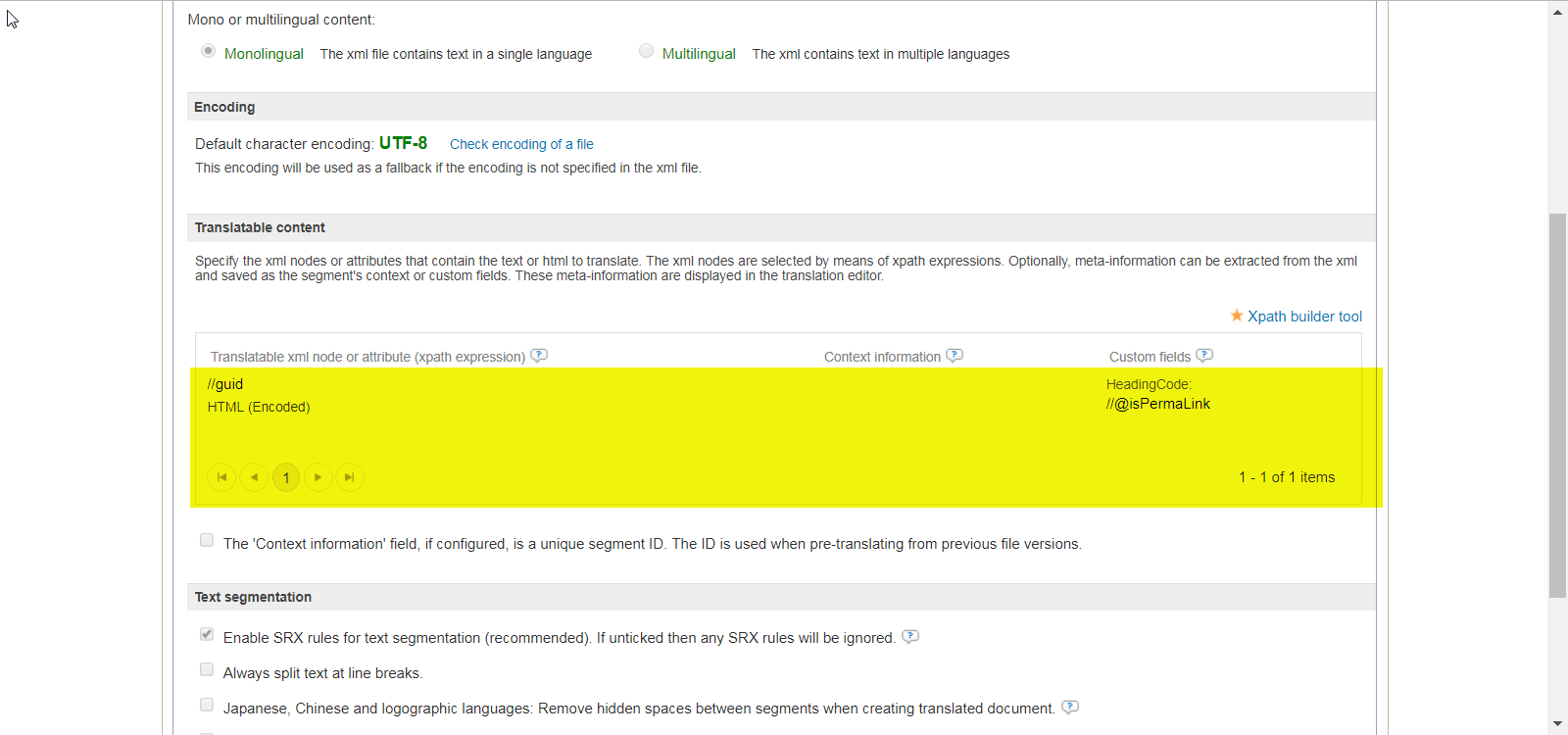
Task: Click the vertical scrollbar down arrow
Action: pos(1557,724)
